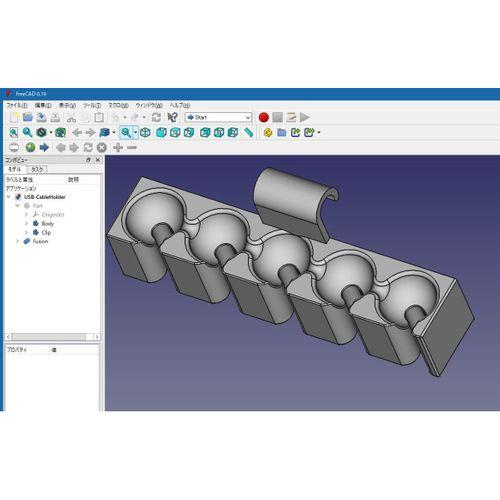Fit selection in view magnifier icon
500x500 pixels.
pos(27,133)
